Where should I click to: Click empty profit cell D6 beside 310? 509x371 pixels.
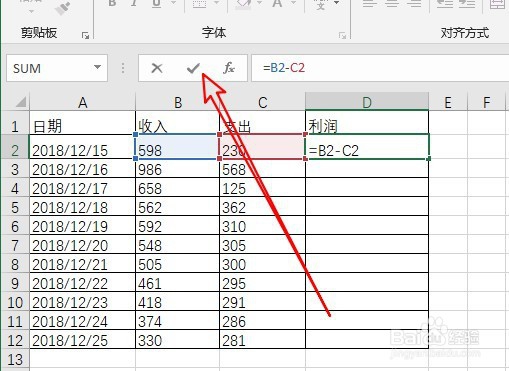(367, 225)
